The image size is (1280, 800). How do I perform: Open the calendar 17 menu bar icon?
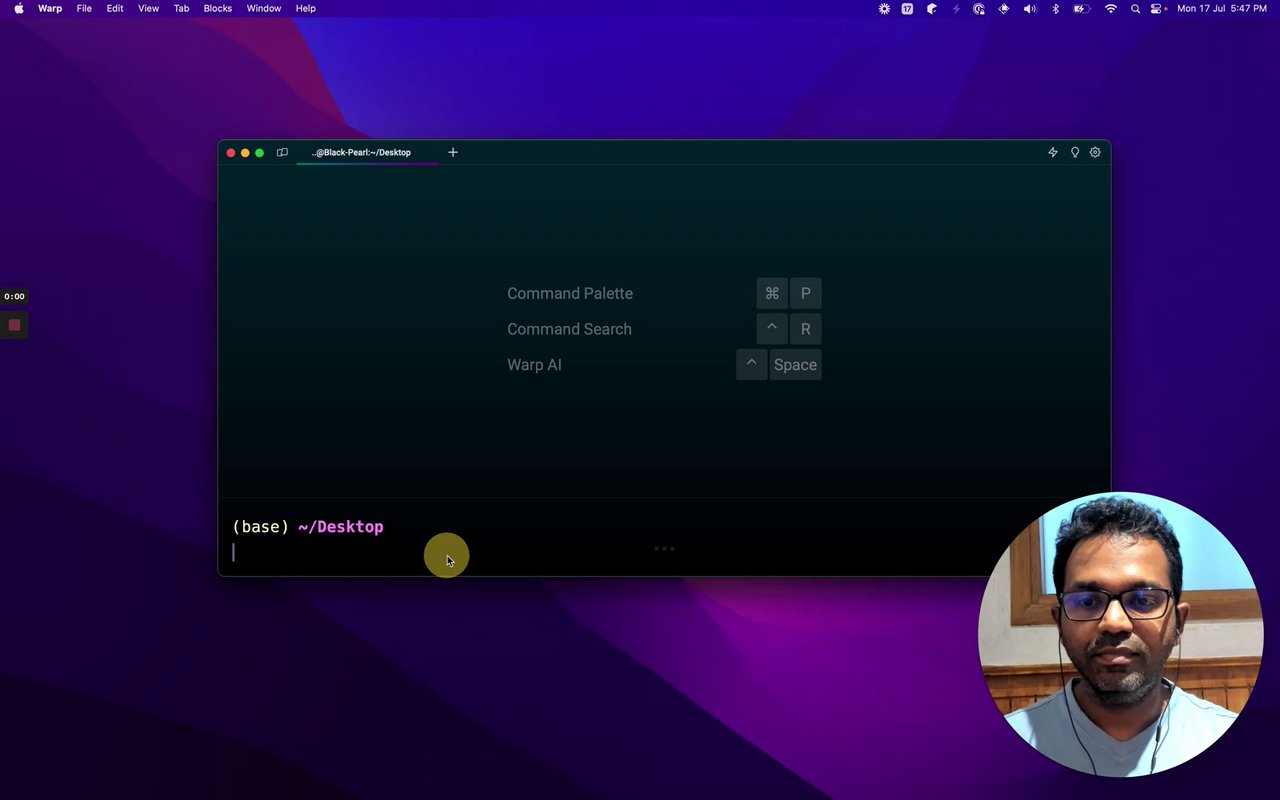click(907, 8)
